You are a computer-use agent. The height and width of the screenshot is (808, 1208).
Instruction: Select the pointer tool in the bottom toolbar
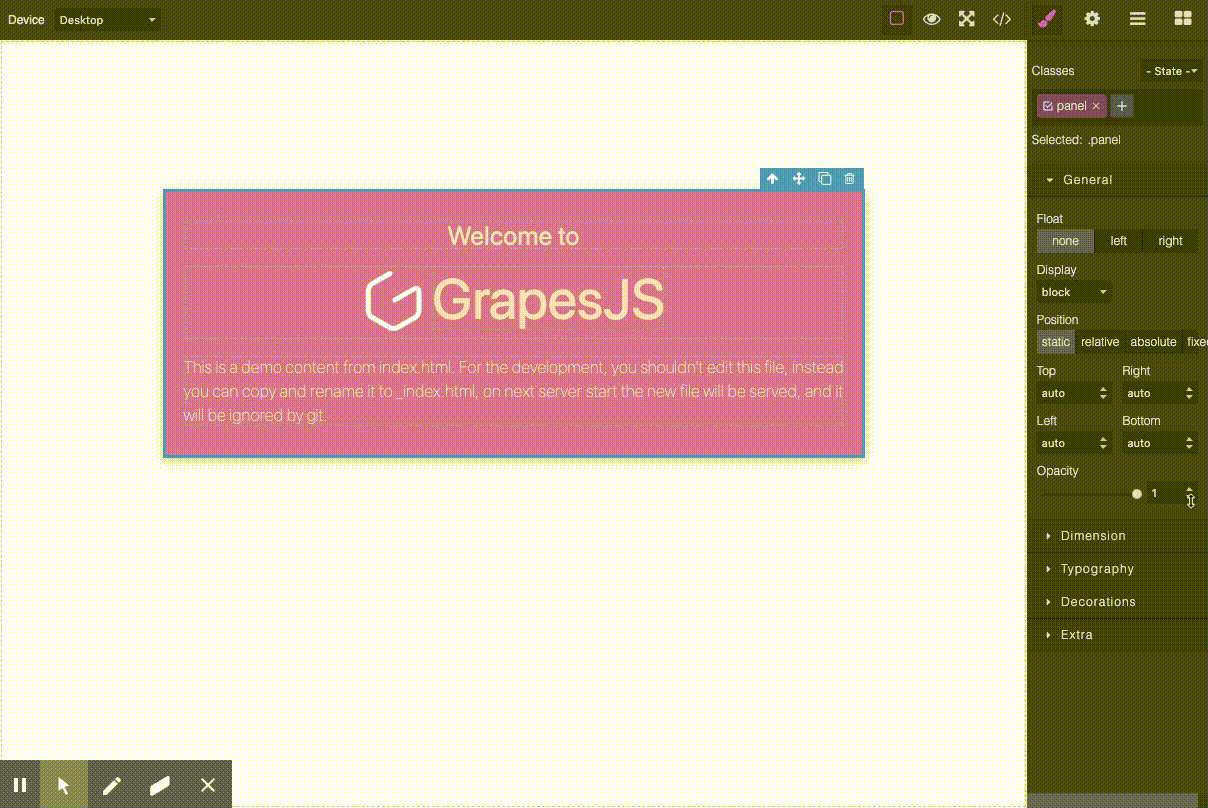pos(64,785)
